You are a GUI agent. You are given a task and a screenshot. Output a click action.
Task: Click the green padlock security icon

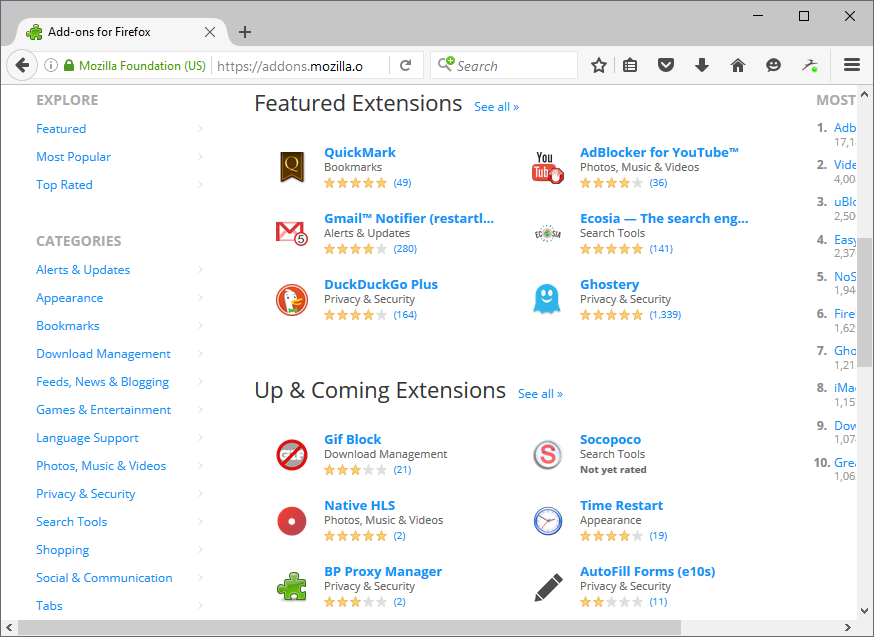(69, 66)
